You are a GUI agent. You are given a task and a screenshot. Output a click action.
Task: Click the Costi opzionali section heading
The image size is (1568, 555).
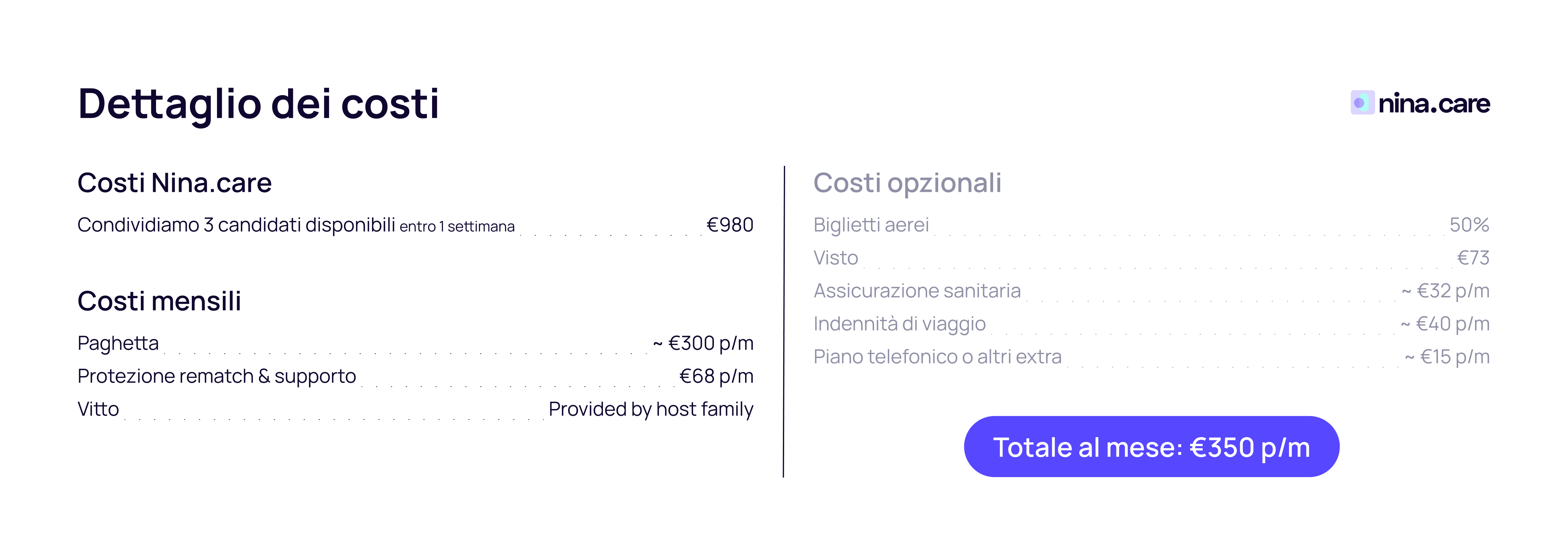[907, 183]
